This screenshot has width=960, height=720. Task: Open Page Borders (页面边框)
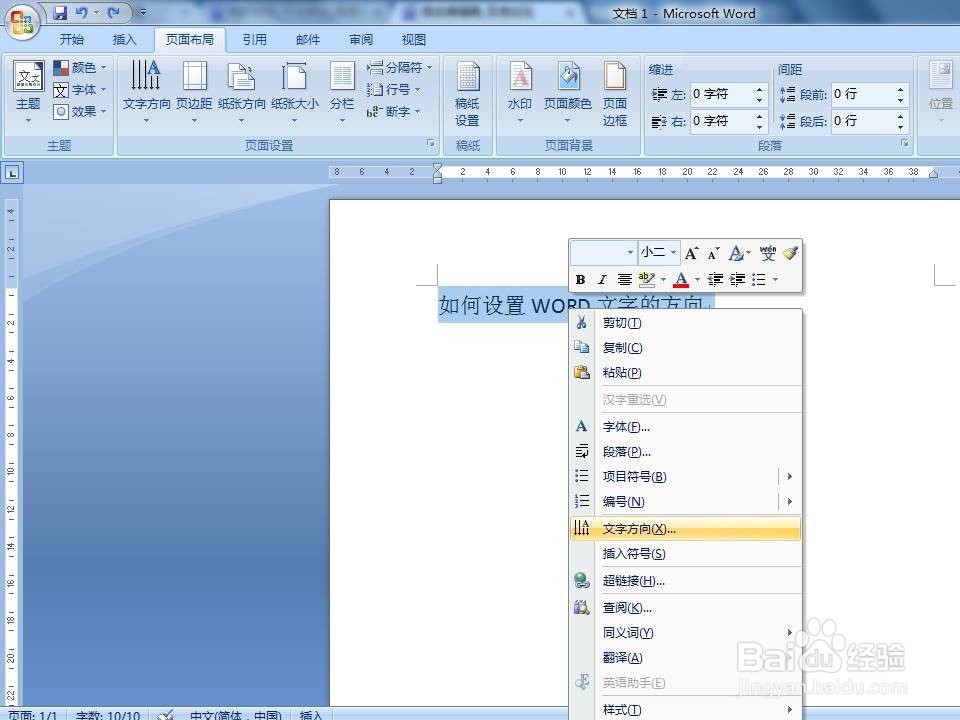click(x=615, y=94)
